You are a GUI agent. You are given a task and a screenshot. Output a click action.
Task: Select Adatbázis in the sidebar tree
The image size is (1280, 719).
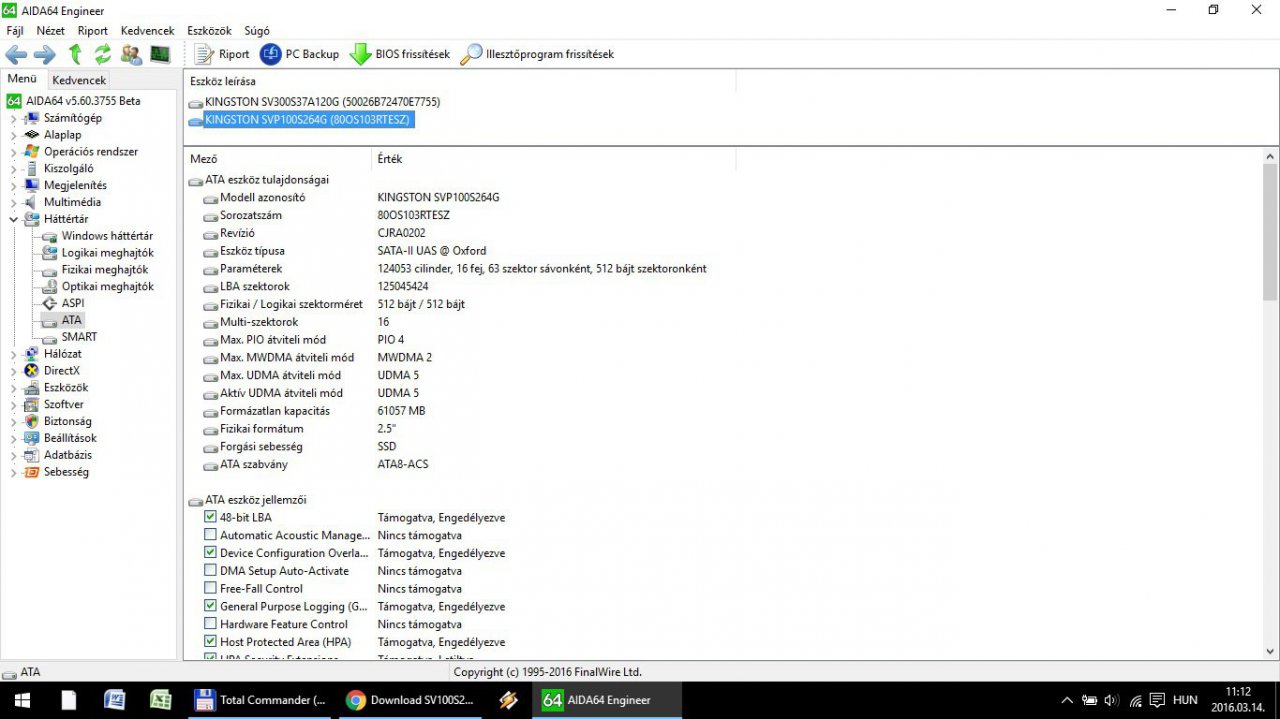67,455
